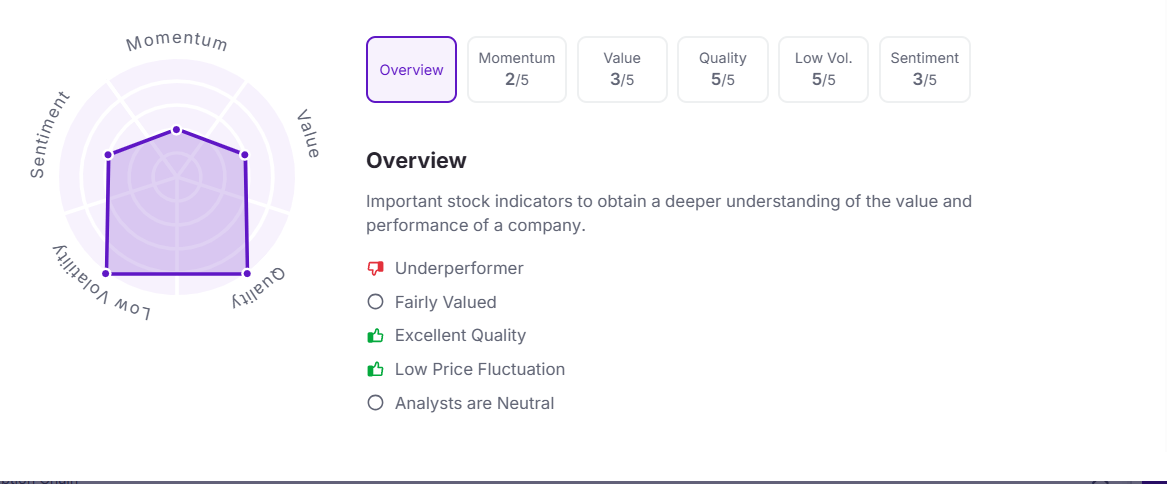Click the Overview section heading
The width and height of the screenshot is (1167, 484).
pos(416,161)
